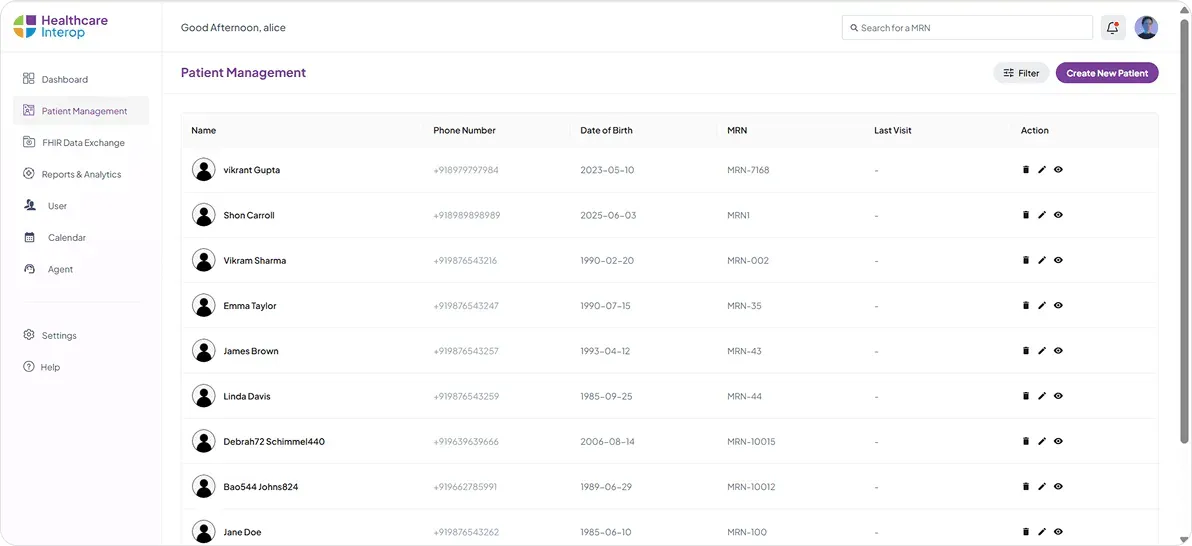Open the Filter options
The width and height of the screenshot is (1192, 546).
[1021, 73]
